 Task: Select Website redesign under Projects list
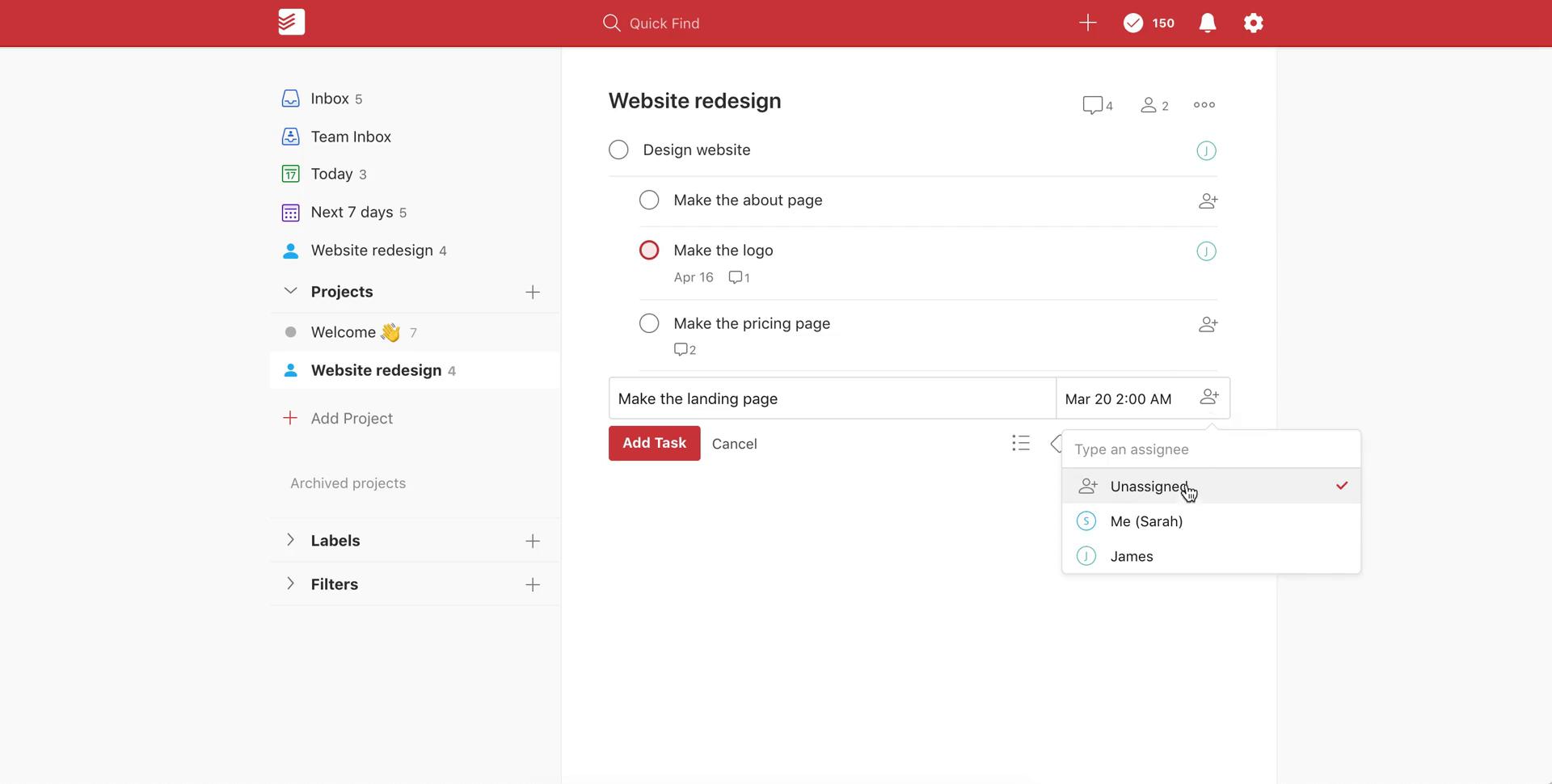click(x=414, y=370)
